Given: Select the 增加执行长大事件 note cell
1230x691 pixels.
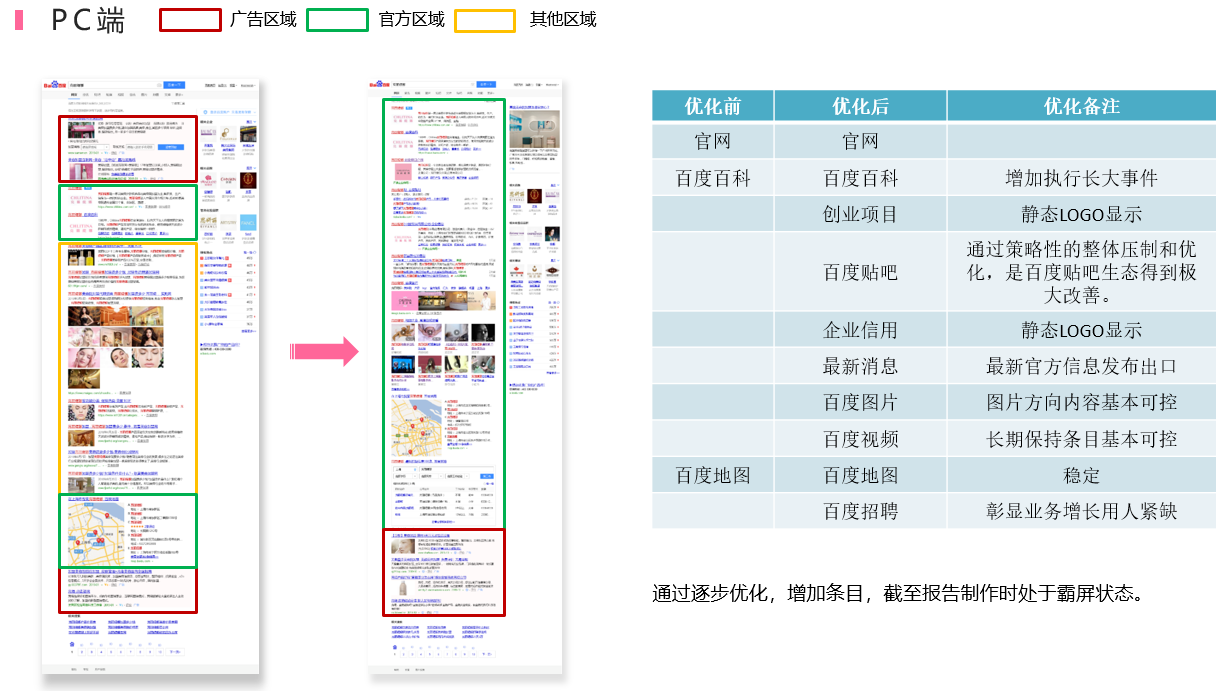Looking at the screenshot, I should (x=1082, y=178).
